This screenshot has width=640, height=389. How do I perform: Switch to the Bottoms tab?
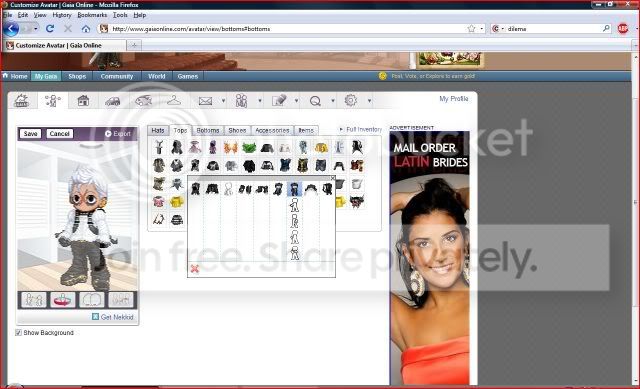(208, 131)
